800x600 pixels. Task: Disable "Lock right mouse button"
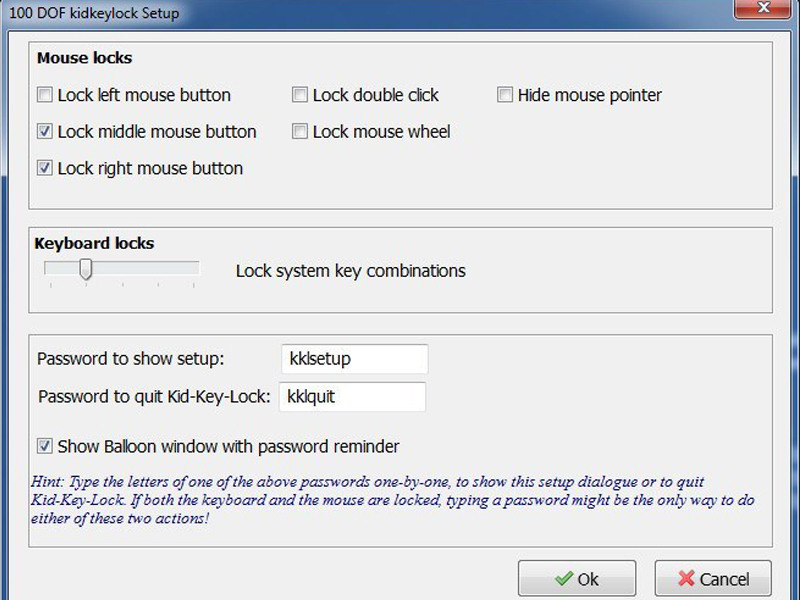[44, 168]
